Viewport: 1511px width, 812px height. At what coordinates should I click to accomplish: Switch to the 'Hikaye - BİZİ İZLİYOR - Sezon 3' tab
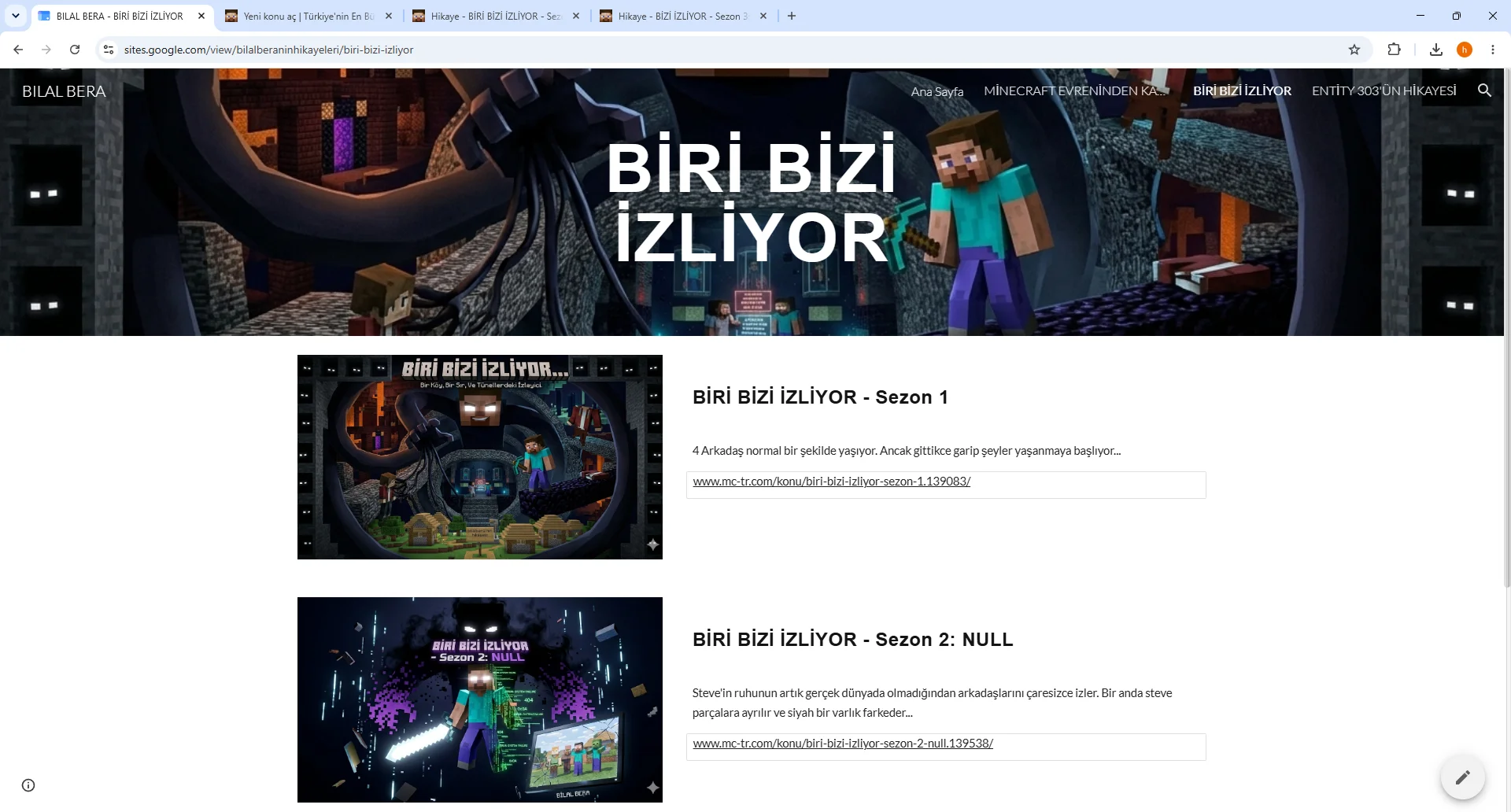point(683,16)
